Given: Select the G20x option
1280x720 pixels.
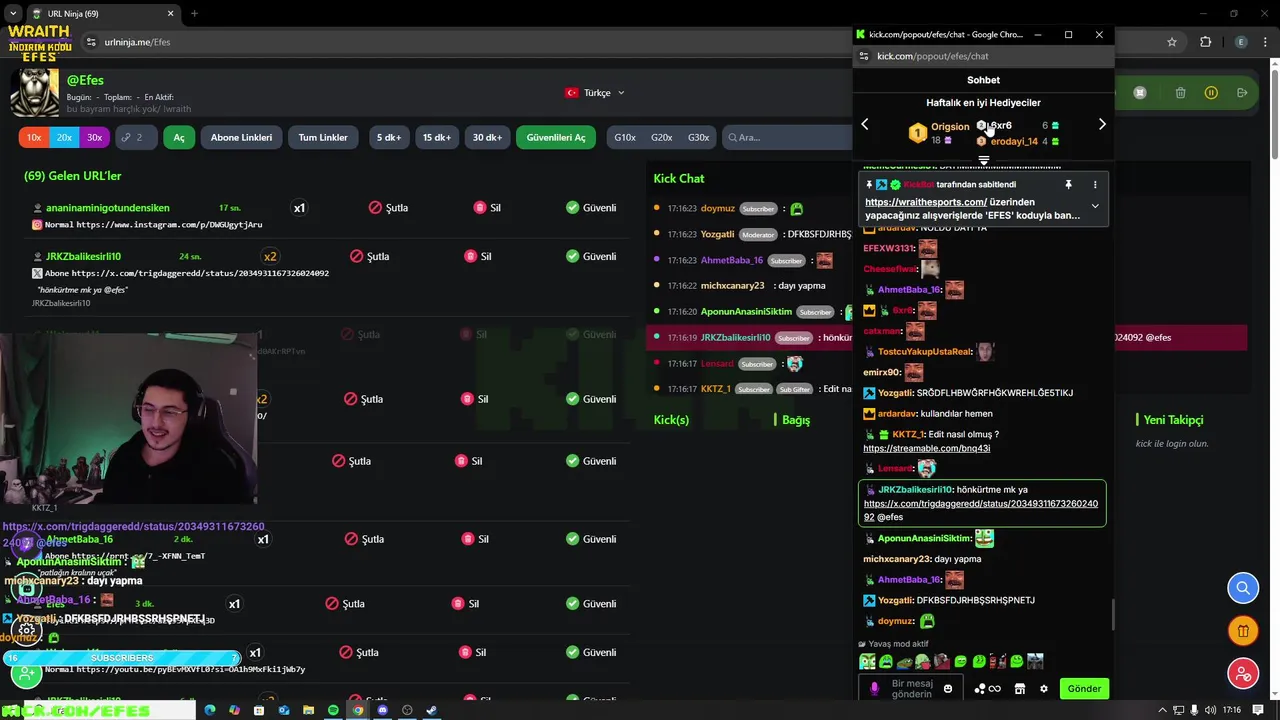Looking at the screenshot, I should [662, 137].
